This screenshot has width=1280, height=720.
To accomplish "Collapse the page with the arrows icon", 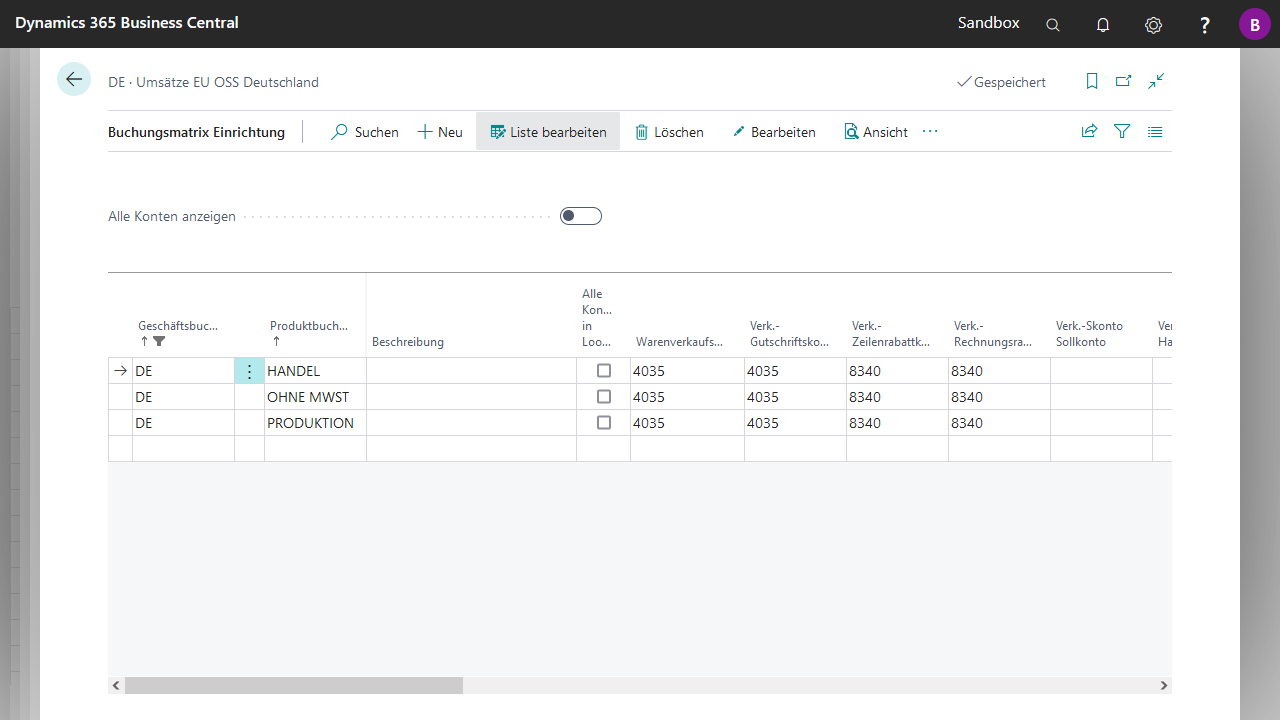I will [x=1156, y=82].
